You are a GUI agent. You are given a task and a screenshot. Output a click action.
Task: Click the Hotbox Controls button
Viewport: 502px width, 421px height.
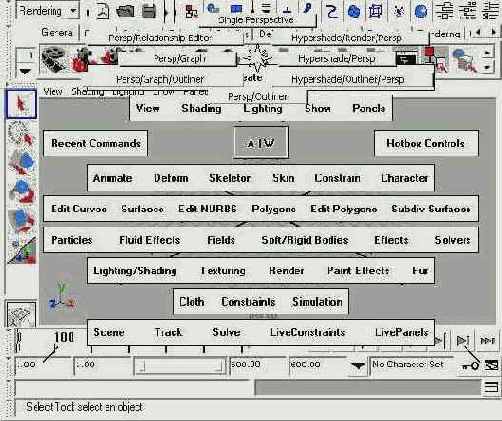point(426,143)
